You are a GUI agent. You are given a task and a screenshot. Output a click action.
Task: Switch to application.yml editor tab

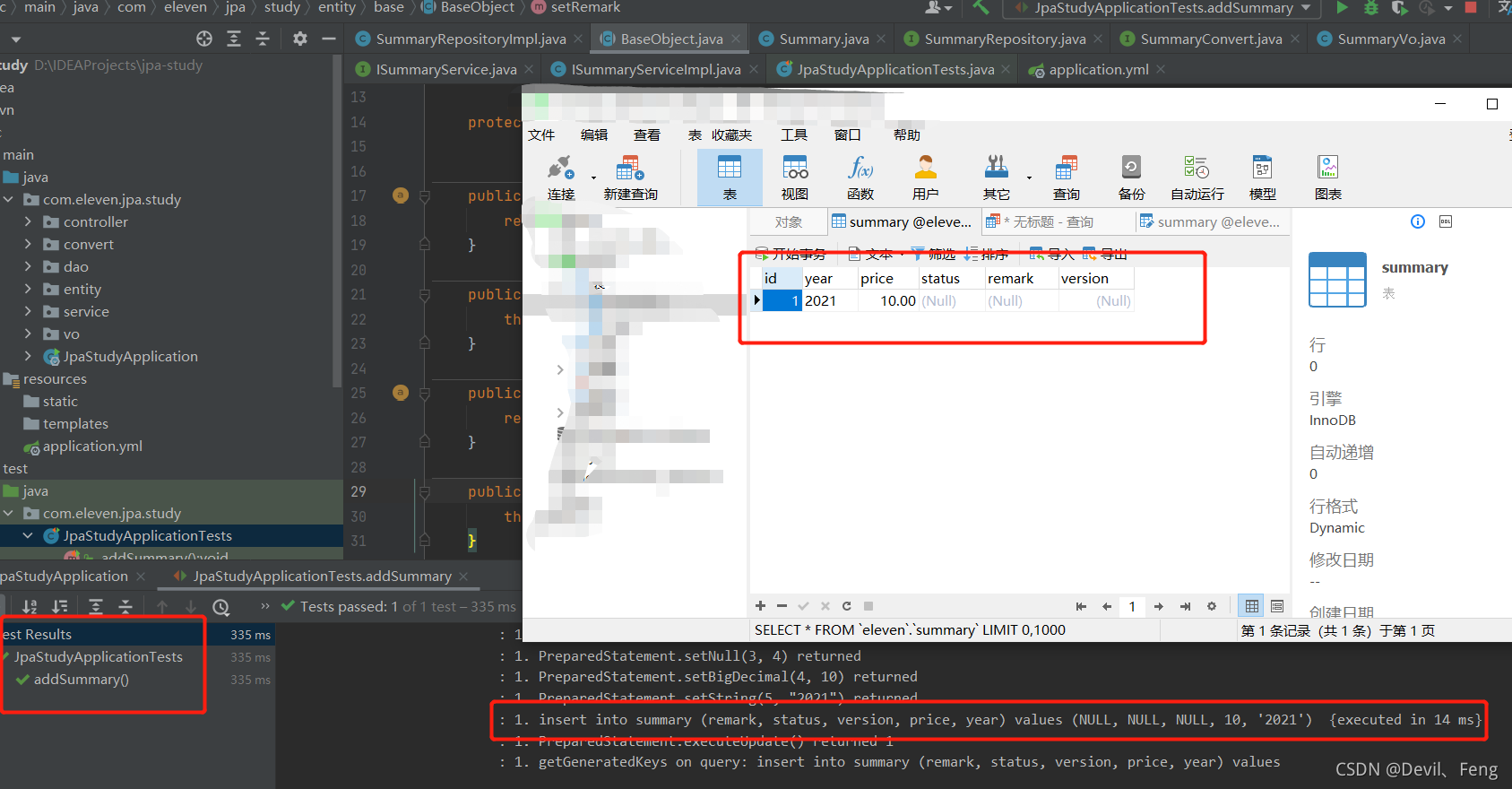1098,69
